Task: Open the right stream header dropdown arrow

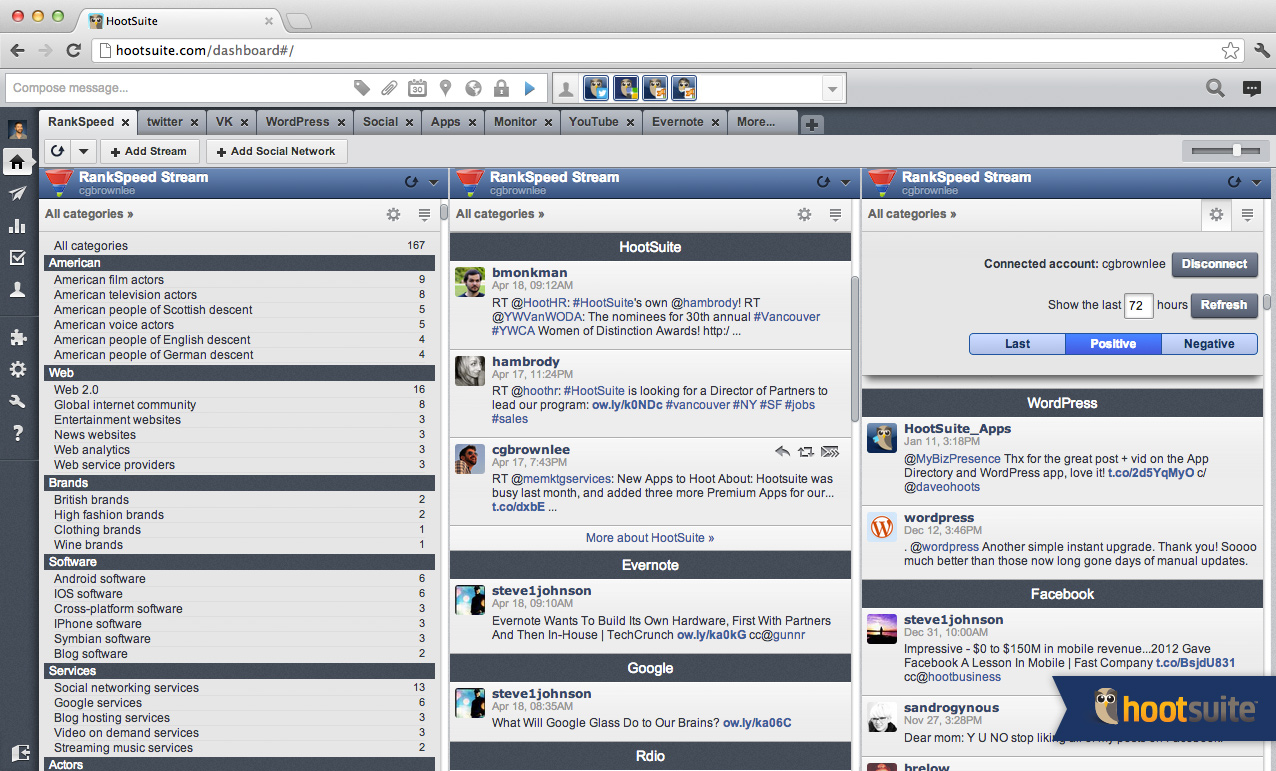Action: coord(1256,183)
